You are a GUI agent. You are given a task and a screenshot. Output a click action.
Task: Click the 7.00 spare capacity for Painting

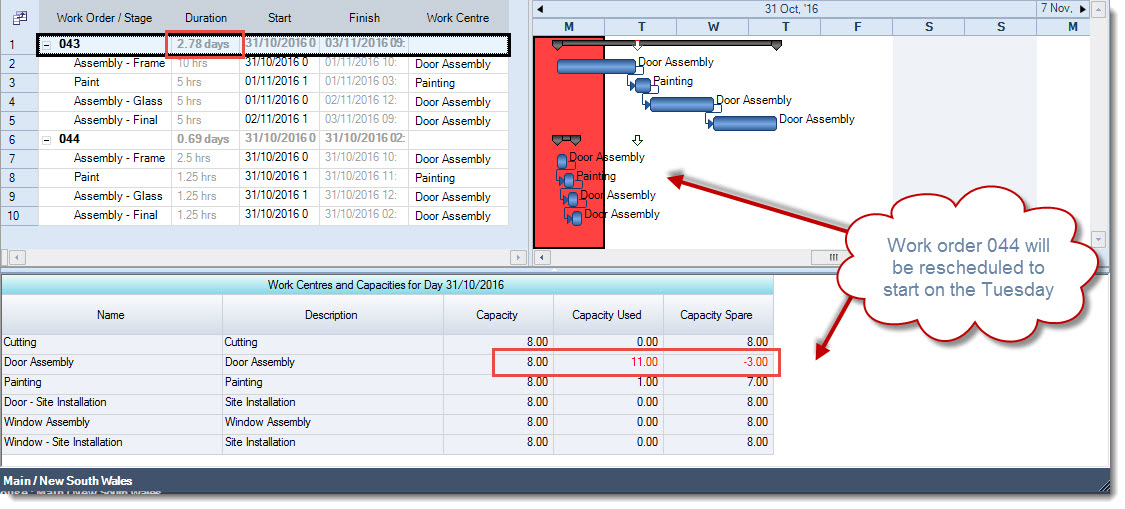coord(757,383)
